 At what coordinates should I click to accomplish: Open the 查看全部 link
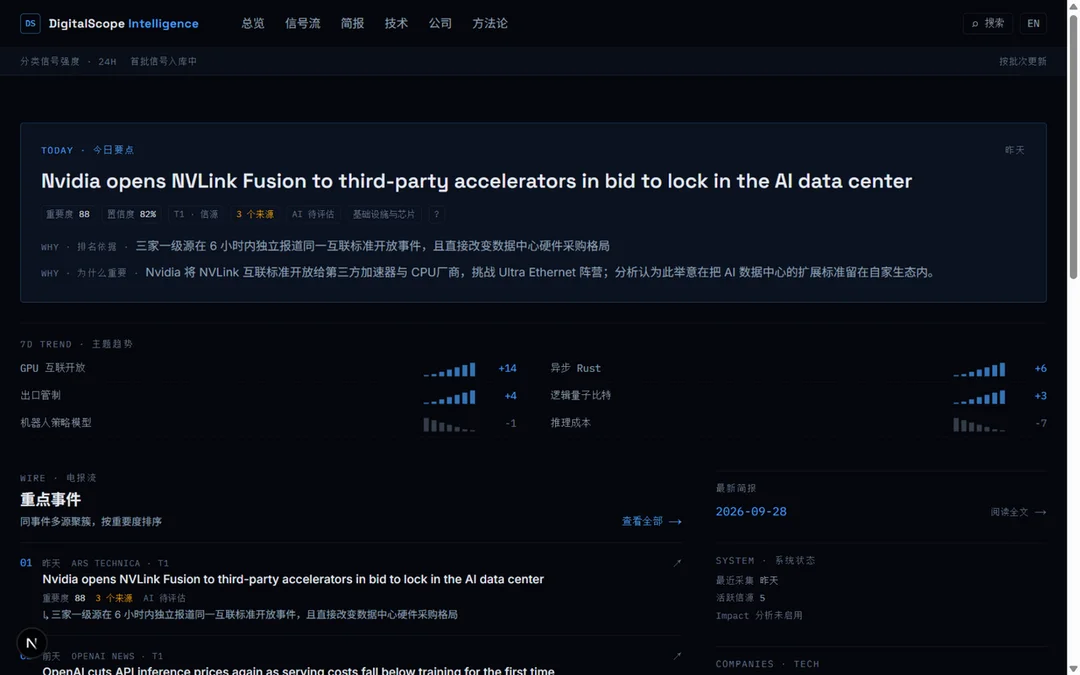coord(652,521)
